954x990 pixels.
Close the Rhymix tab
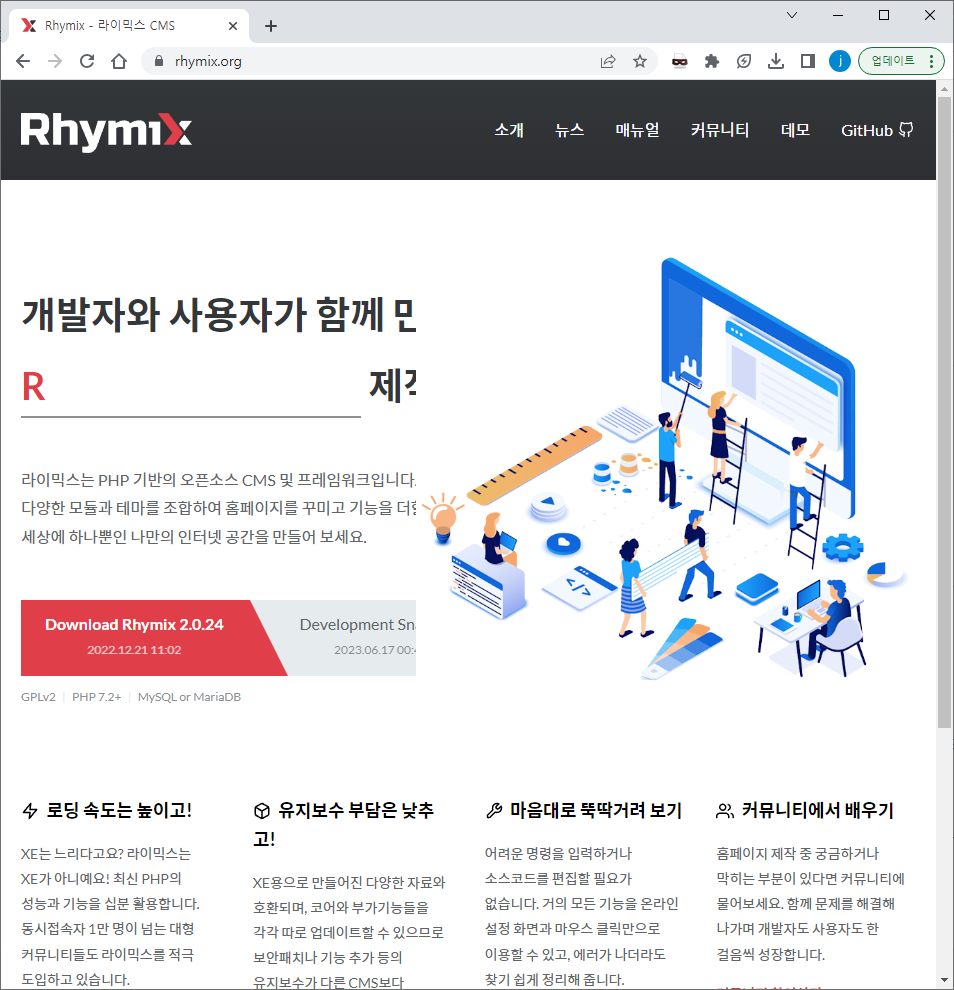[233, 26]
